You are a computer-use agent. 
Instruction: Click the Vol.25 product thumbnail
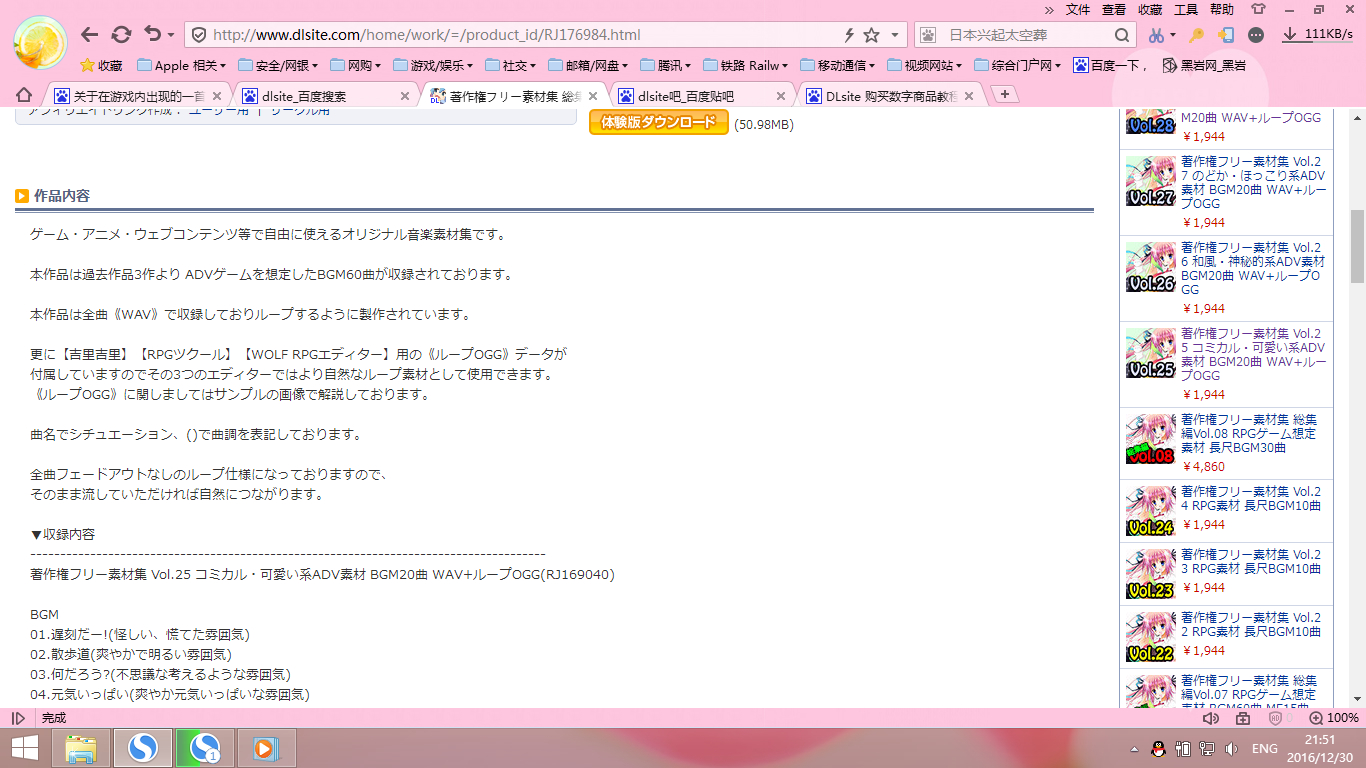pos(1150,353)
